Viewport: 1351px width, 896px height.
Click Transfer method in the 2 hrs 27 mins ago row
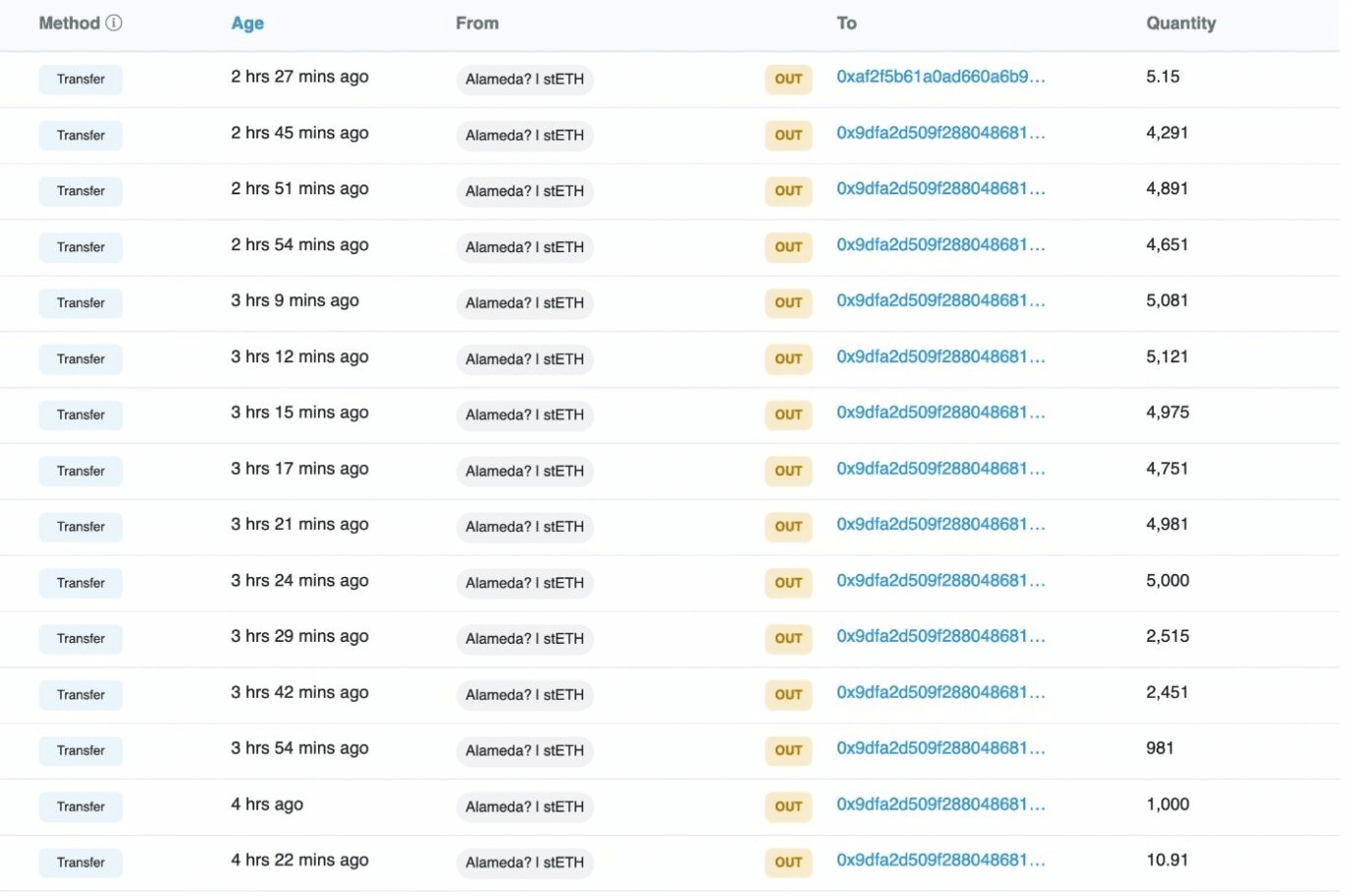pos(81,79)
